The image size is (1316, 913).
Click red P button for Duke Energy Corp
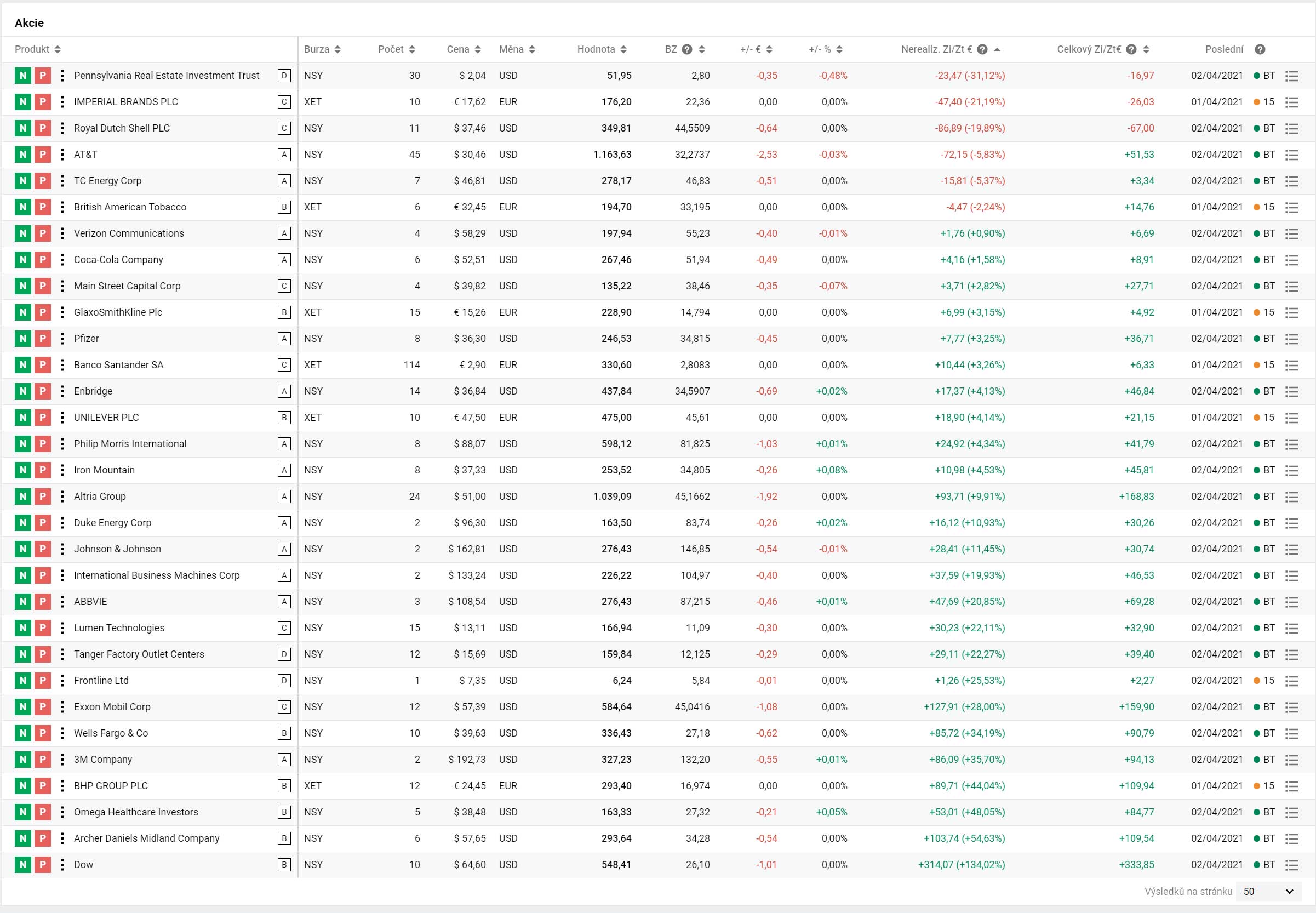[42, 523]
